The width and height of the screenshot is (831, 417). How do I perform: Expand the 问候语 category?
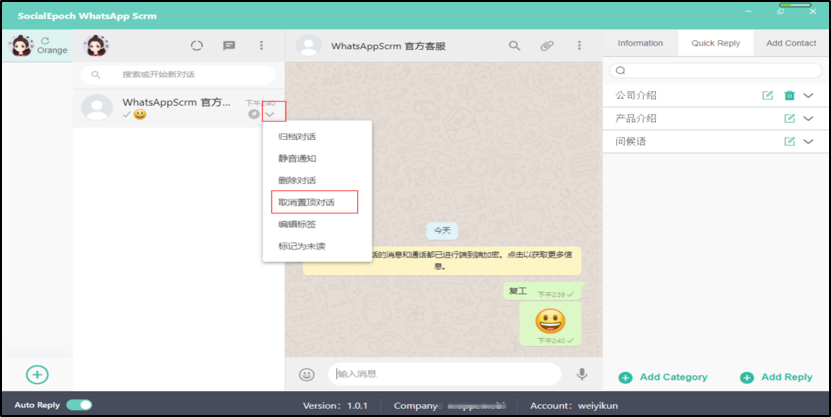coord(808,142)
